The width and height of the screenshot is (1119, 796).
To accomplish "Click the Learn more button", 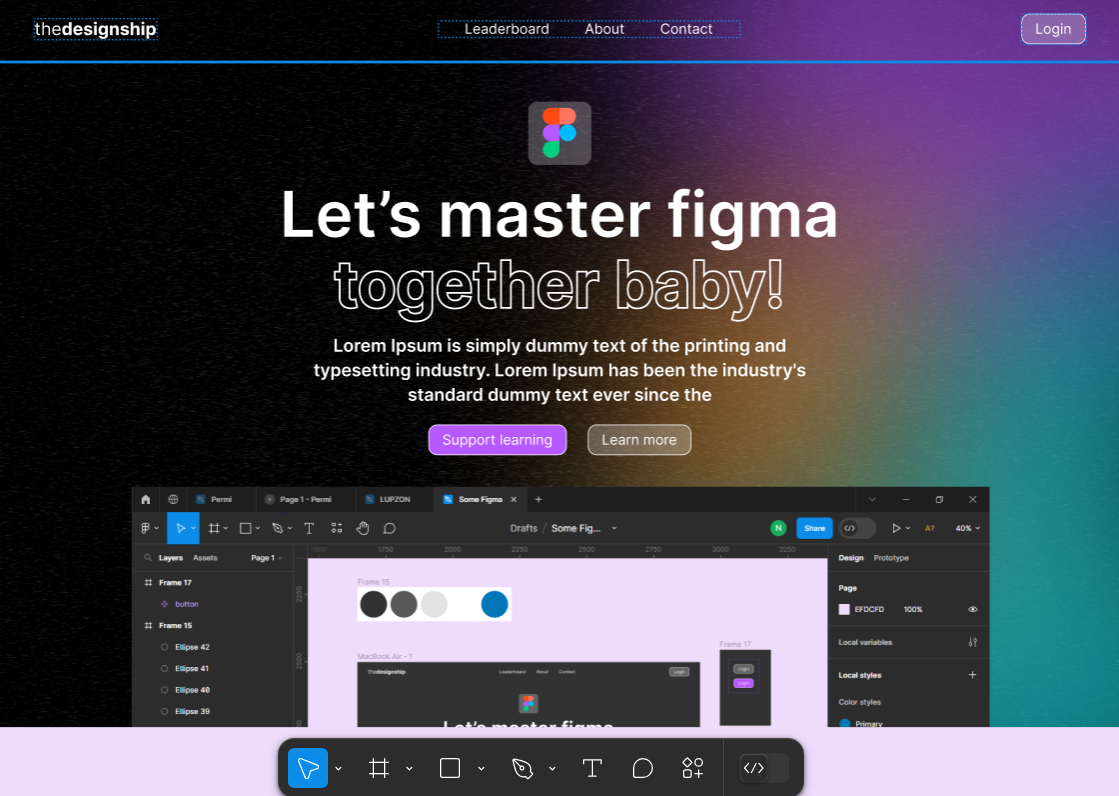I will (x=639, y=440).
